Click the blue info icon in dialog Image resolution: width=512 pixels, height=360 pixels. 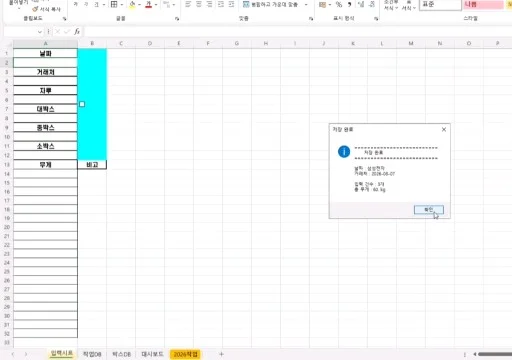pos(344,152)
